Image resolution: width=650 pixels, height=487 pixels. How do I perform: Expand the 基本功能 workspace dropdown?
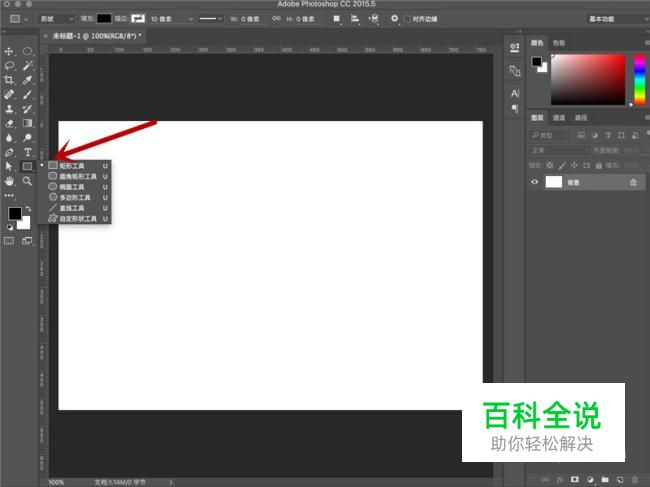click(x=612, y=18)
